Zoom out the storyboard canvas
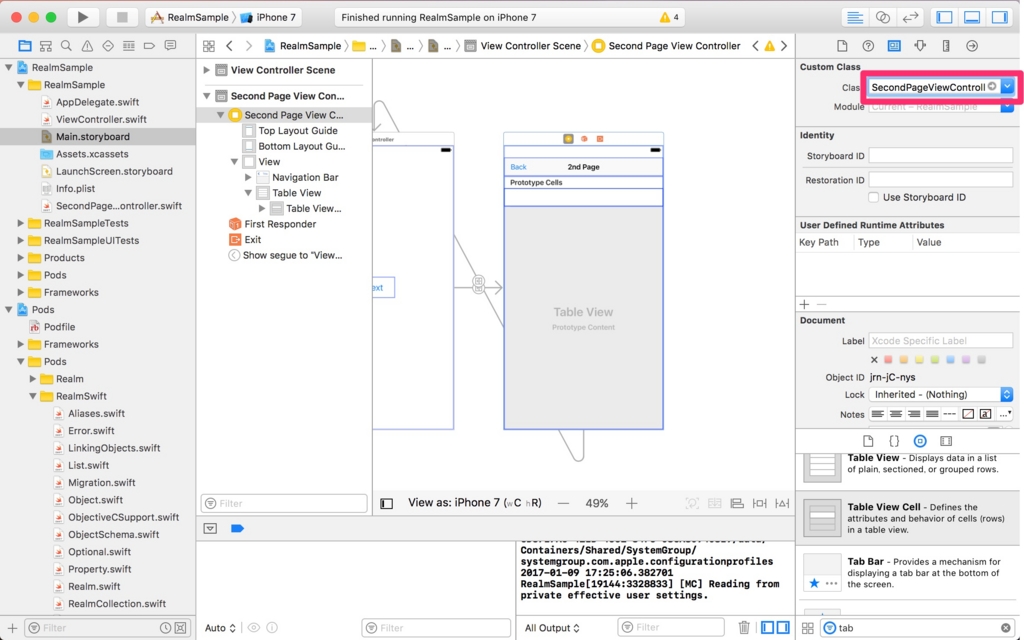The width and height of the screenshot is (1024, 640). tap(563, 504)
